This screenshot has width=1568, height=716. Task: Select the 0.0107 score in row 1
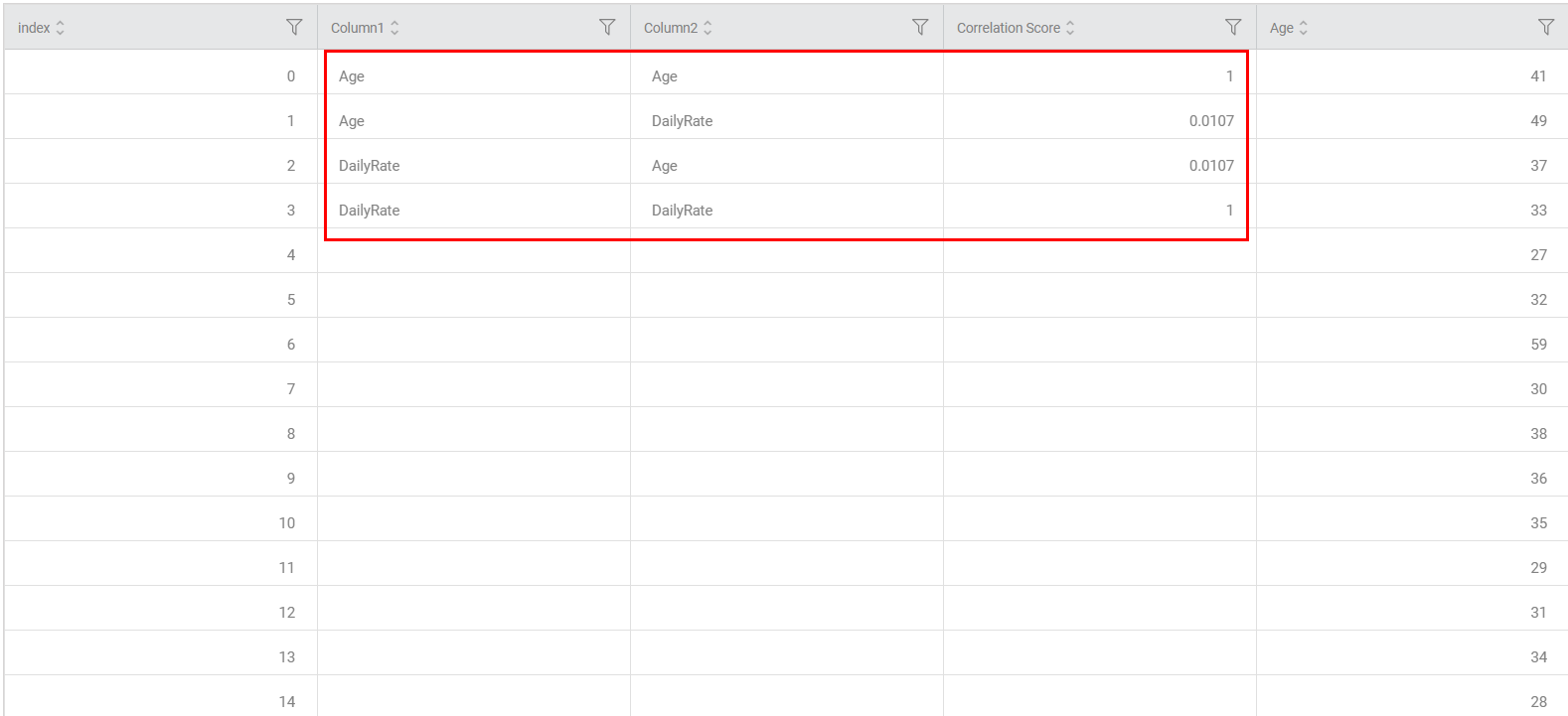click(x=1211, y=121)
